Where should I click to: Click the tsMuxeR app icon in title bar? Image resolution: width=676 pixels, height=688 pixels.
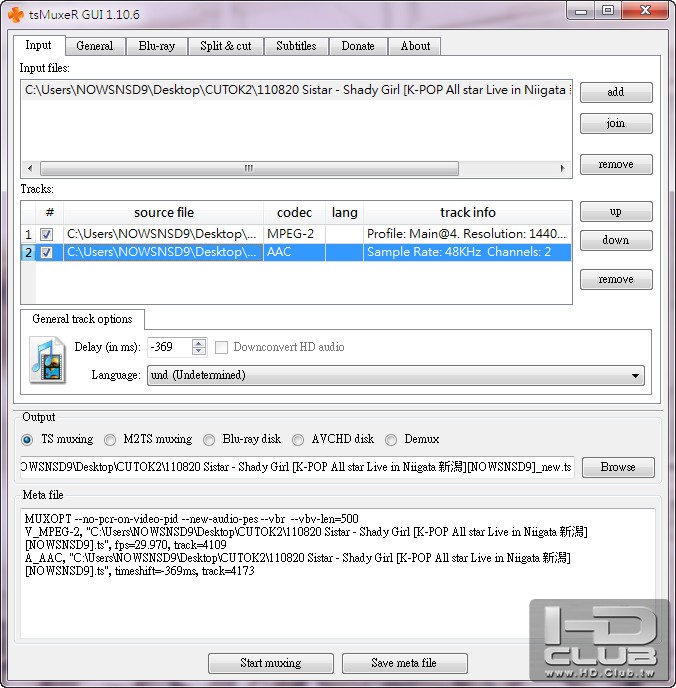pos(16,14)
